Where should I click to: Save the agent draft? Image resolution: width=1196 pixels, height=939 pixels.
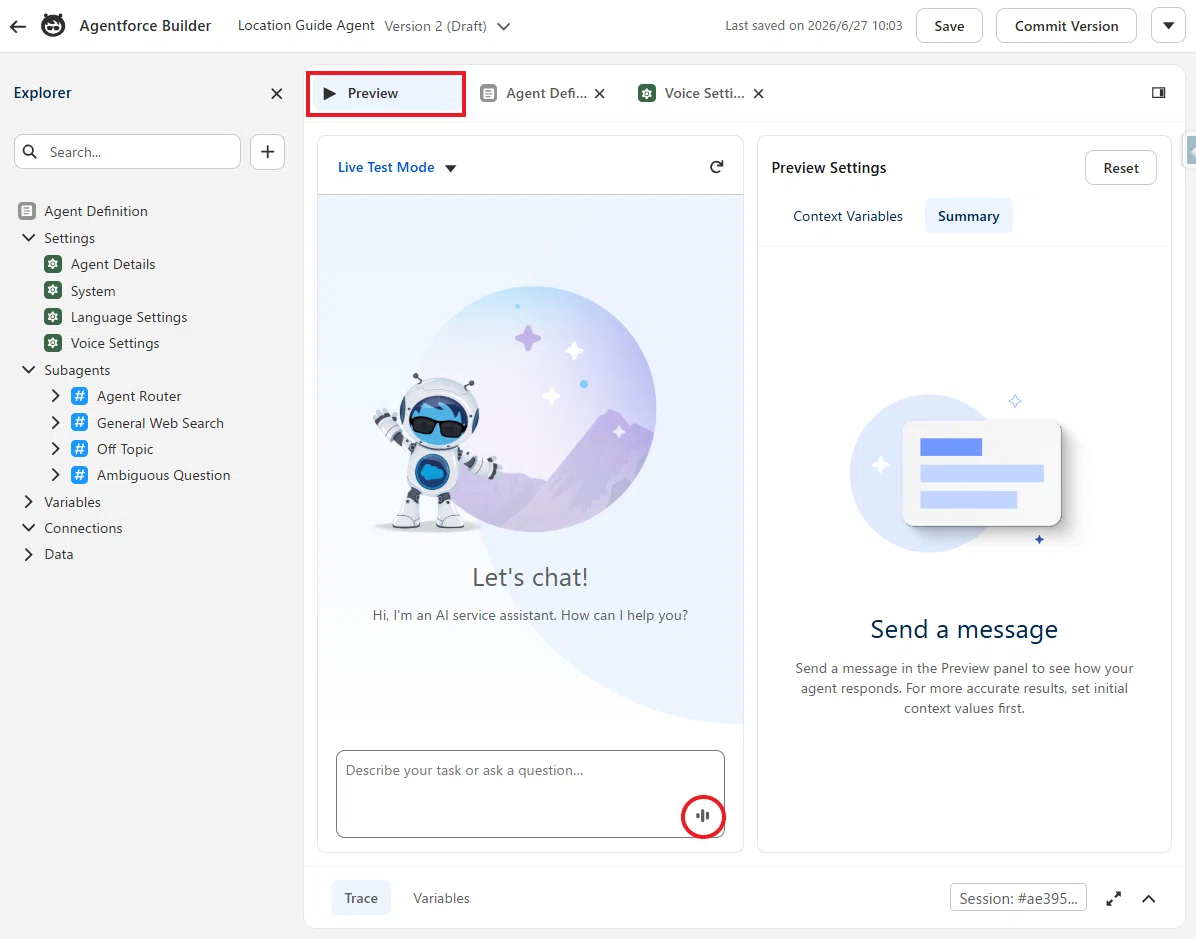click(x=949, y=26)
